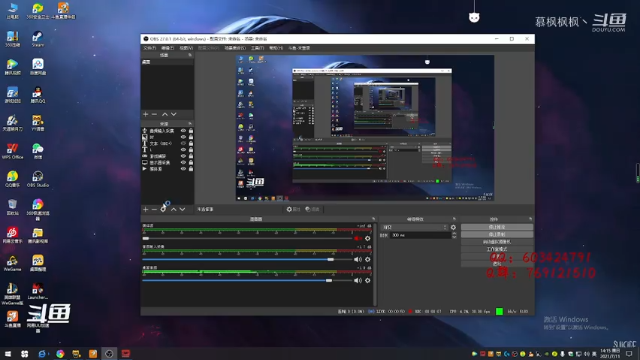This screenshot has height=360, width=640.
Task: Move the selected scene down in Scenes panel
Action: 174,114
